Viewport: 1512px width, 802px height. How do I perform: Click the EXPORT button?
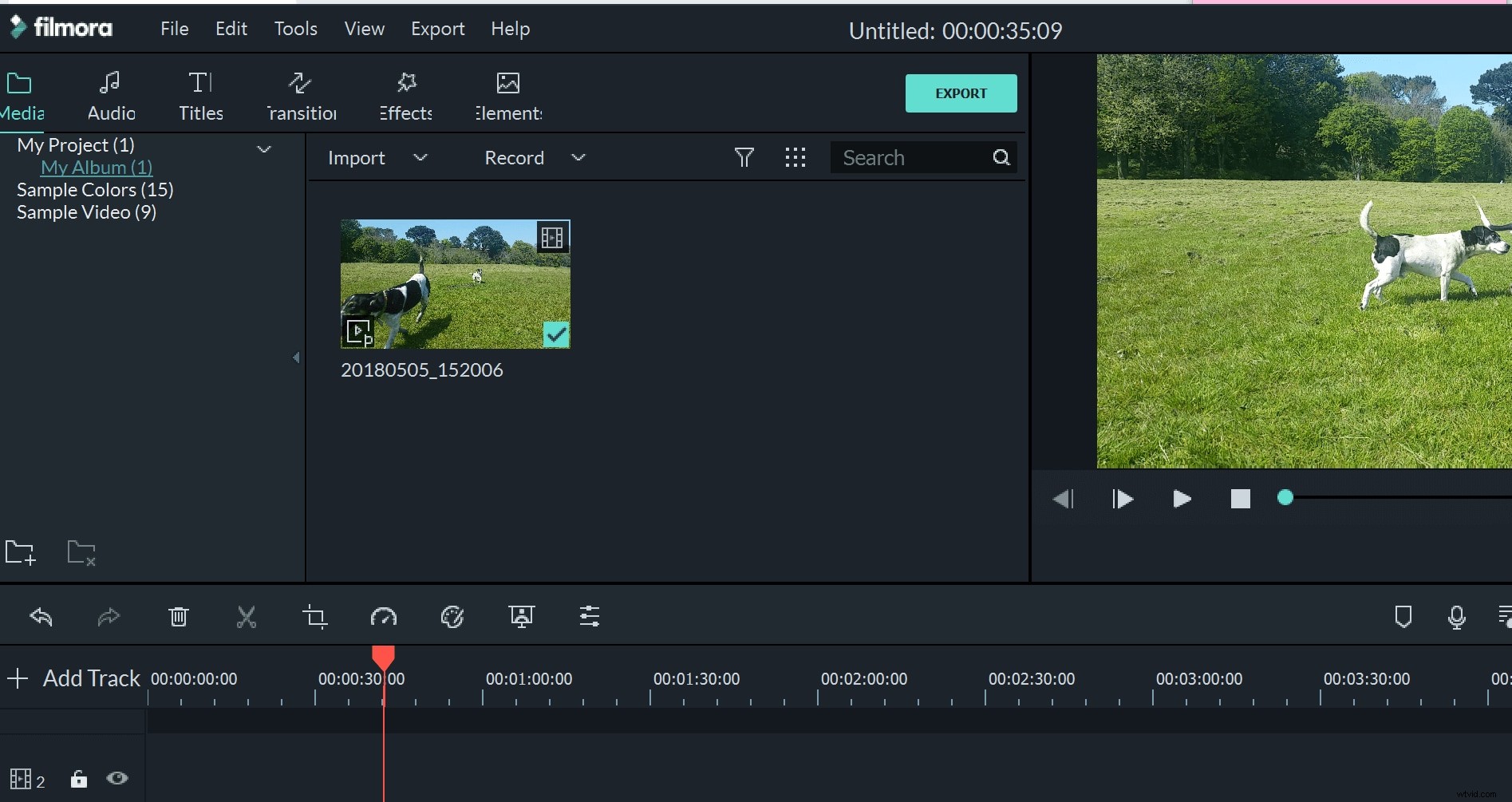961,93
